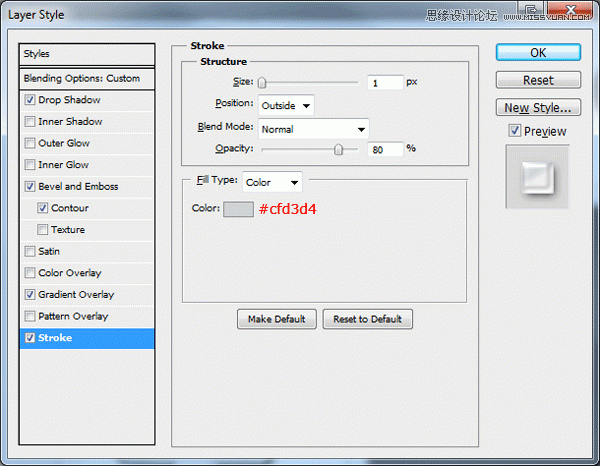Image resolution: width=600 pixels, height=466 pixels.
Task: Toggle the Preview checkbox
Action: coord(515,131)
